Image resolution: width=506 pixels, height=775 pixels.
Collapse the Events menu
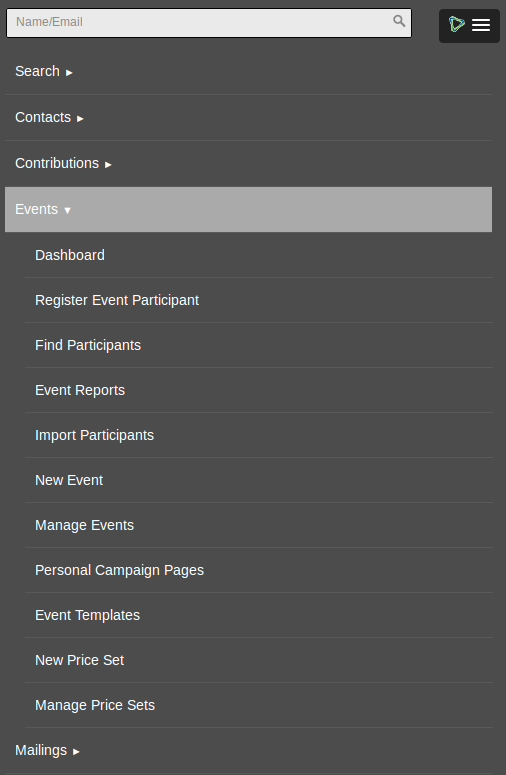click(248, 210)
